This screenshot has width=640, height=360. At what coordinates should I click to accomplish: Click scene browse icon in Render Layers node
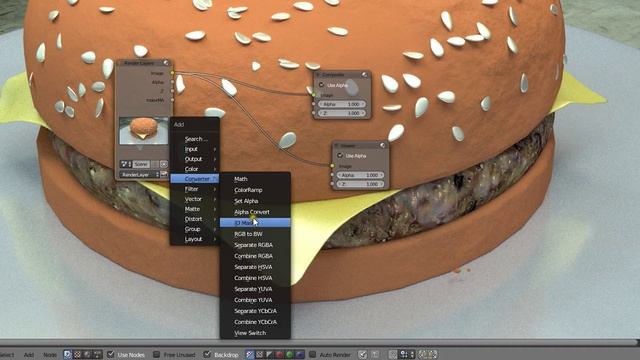click(126, 164)
